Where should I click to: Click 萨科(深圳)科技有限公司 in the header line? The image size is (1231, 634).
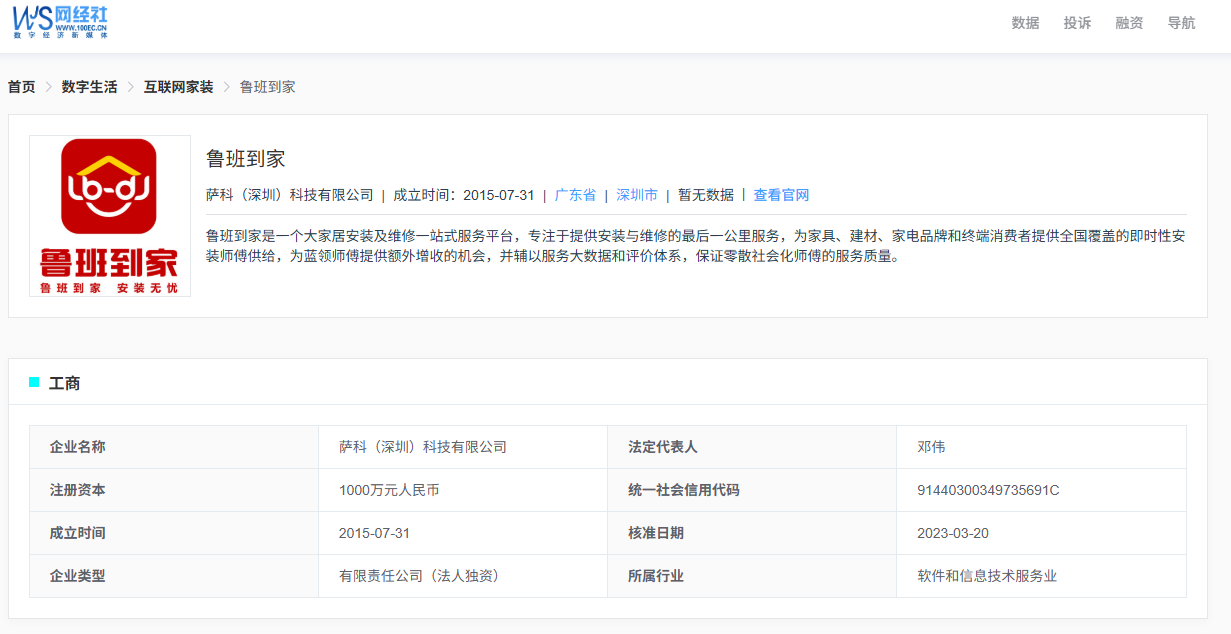point(290,195)
